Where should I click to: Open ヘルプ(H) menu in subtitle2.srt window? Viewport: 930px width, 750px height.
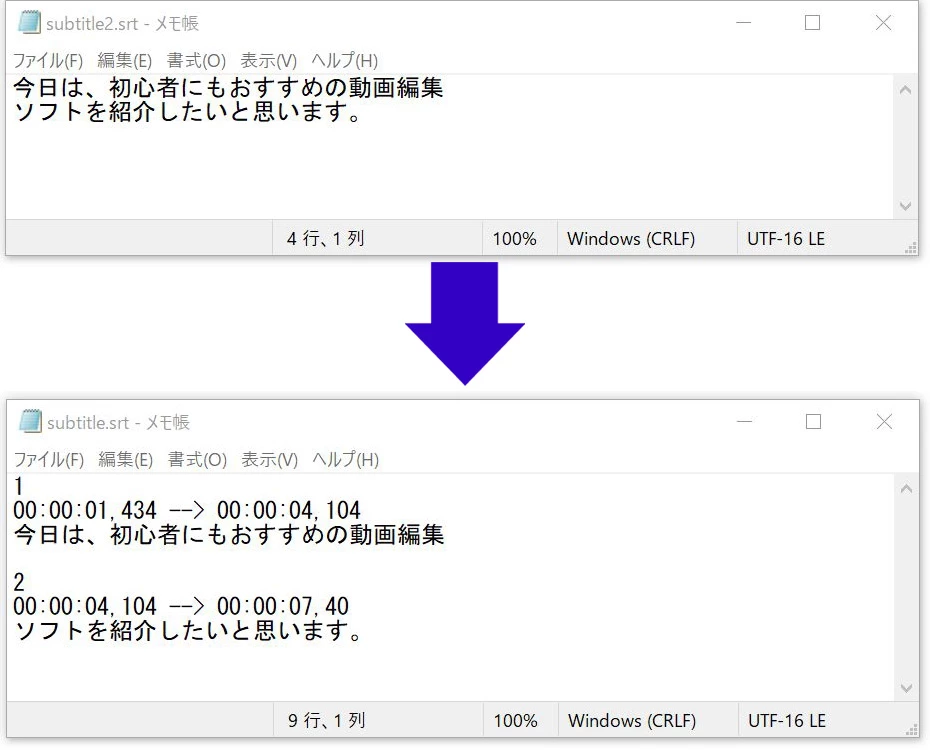345,60
